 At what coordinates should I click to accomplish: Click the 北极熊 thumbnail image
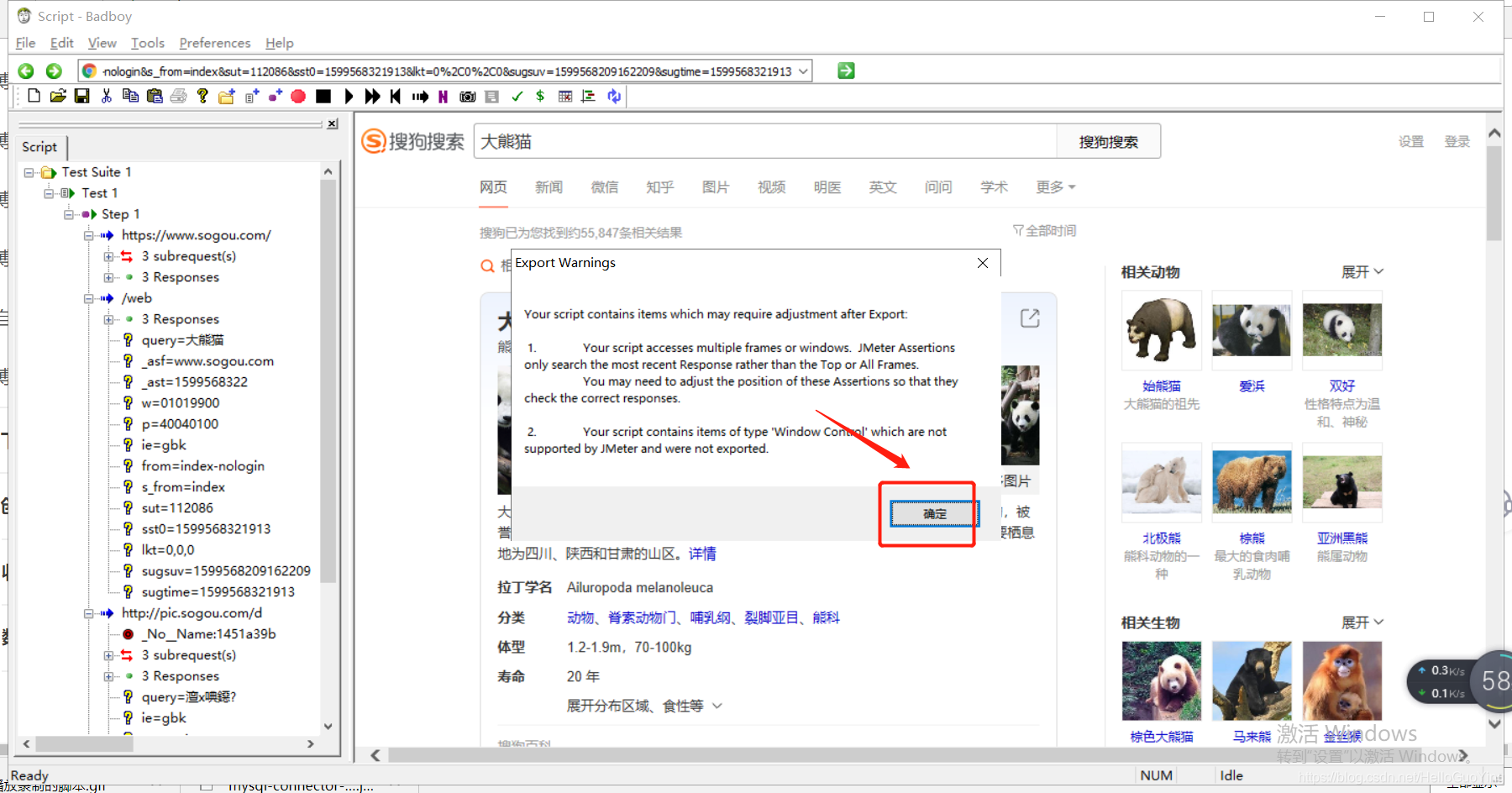click(x=1161, y=482)
